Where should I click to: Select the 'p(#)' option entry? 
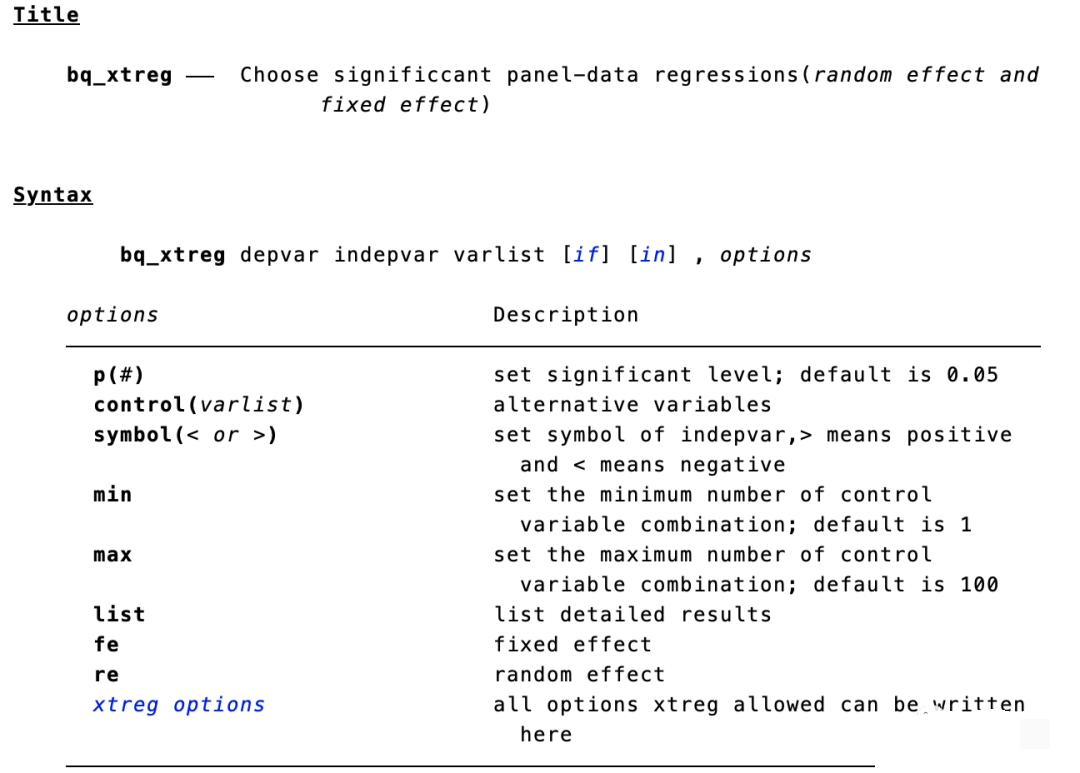click(x=119, y=375)
